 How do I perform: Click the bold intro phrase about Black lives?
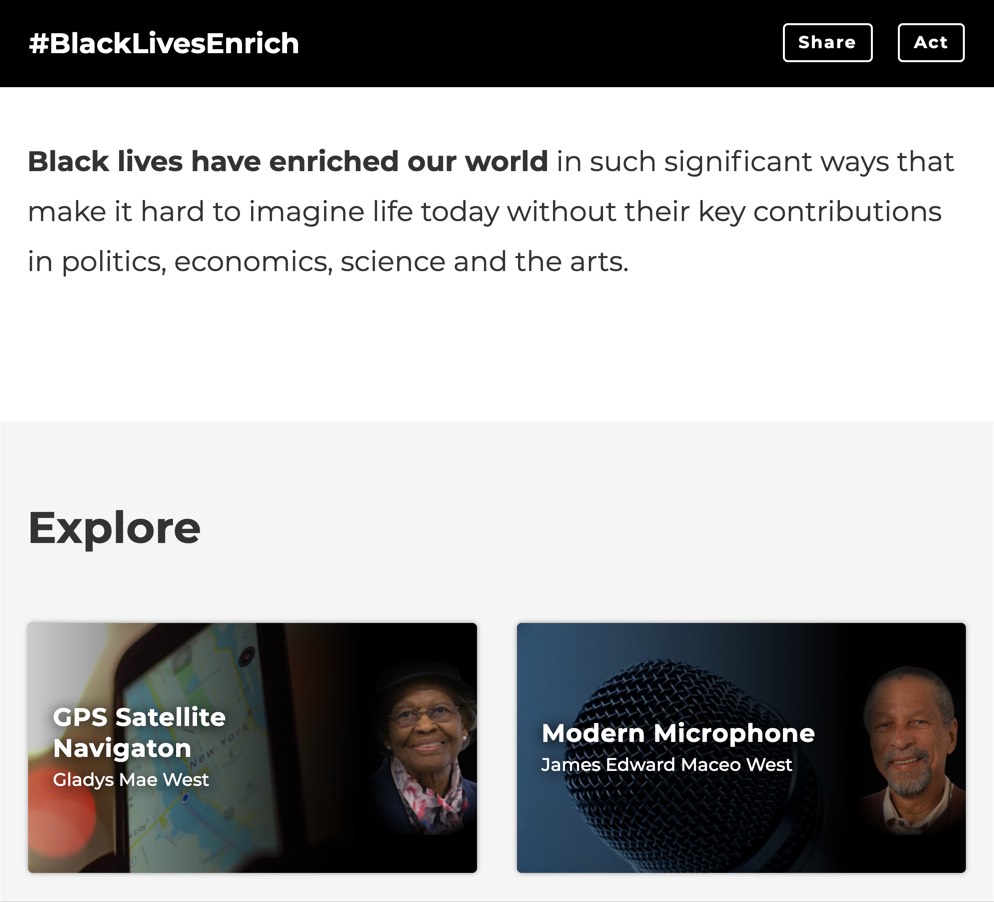point(288,161)
